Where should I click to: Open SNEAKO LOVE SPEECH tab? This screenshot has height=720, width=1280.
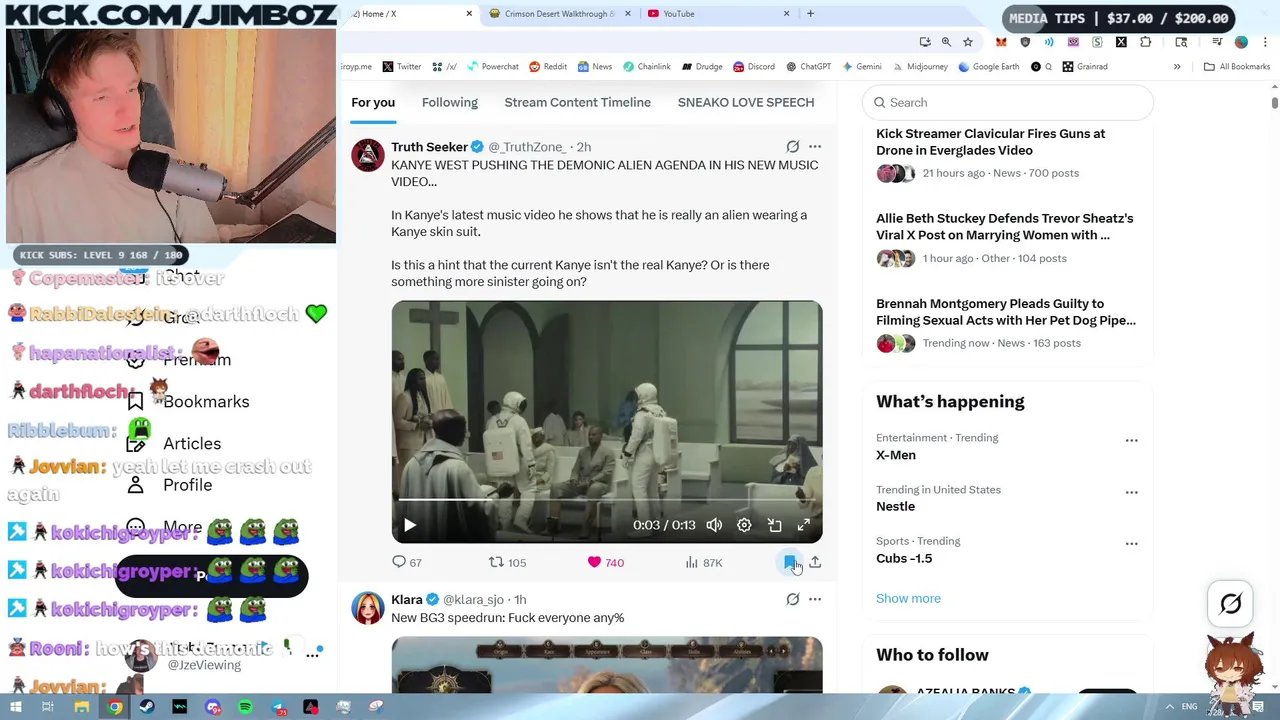[x=746, y=102]
